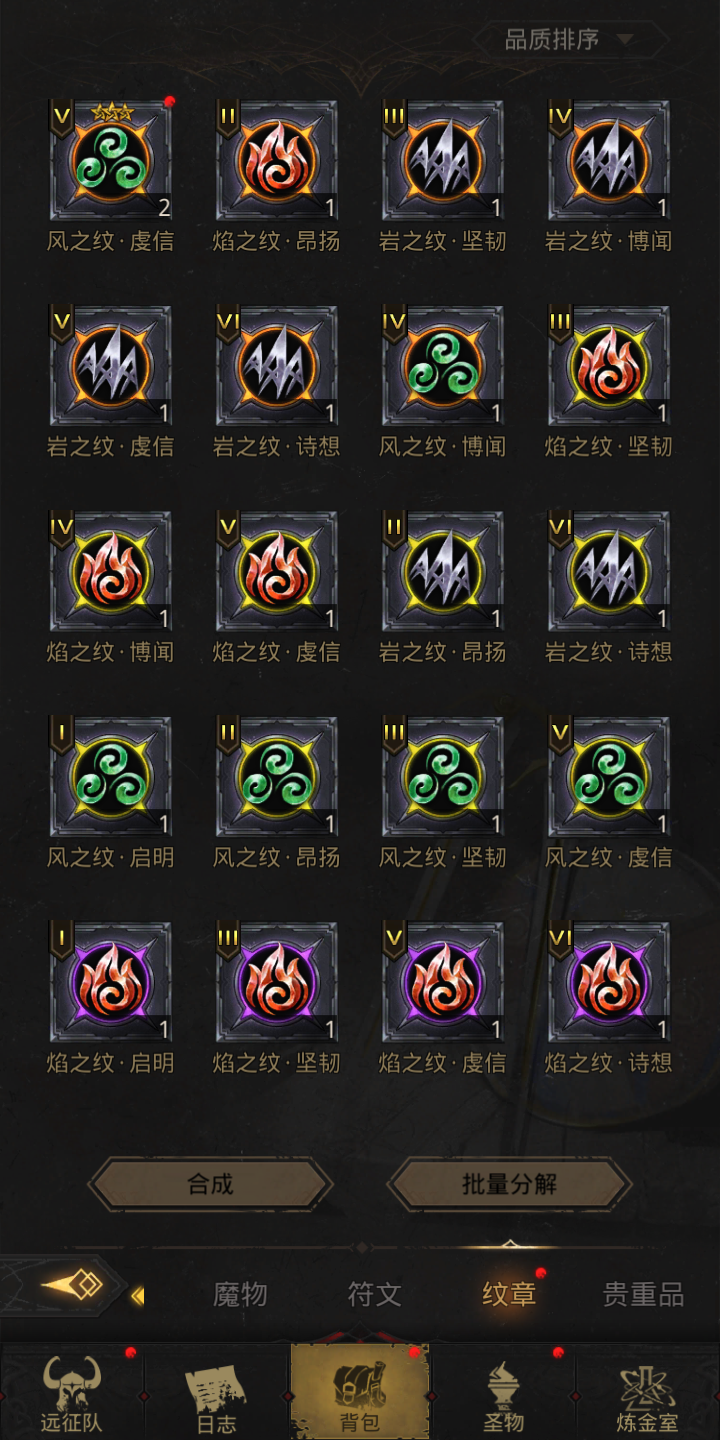Open the 品质排序 sort dropdown

point(571,40)
